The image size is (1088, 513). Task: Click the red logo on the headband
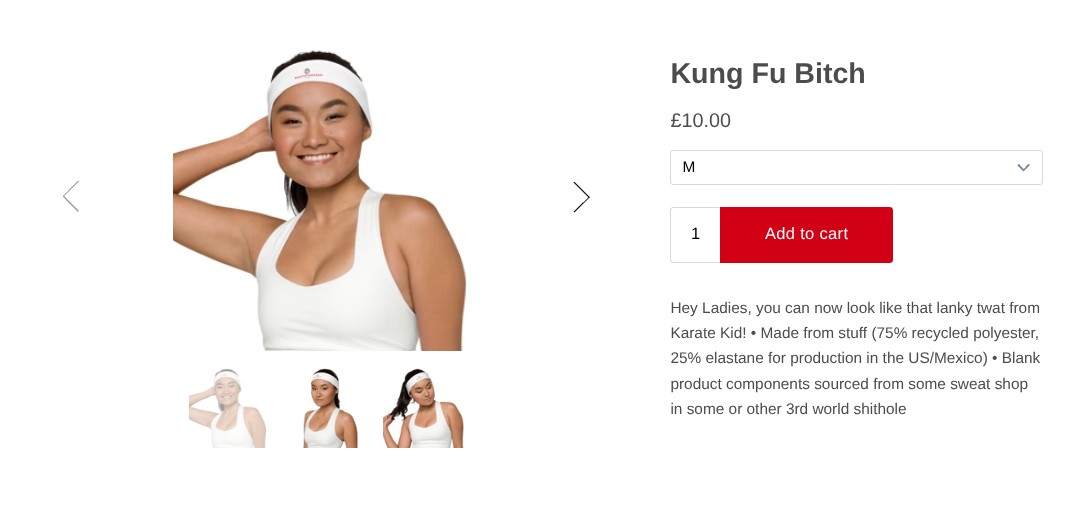pyautogui.click(x=308, y=73)
